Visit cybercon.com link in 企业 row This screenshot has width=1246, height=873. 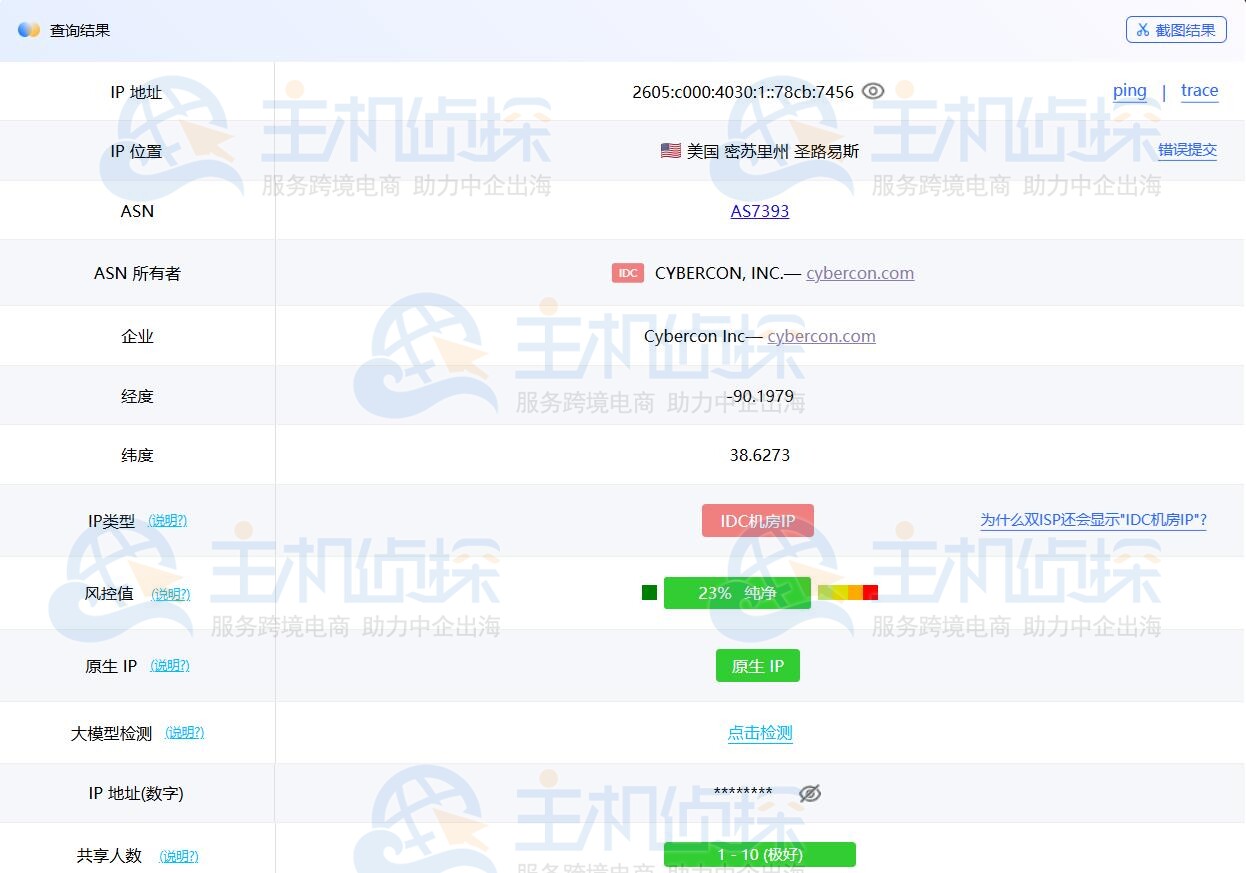[821, 336]
